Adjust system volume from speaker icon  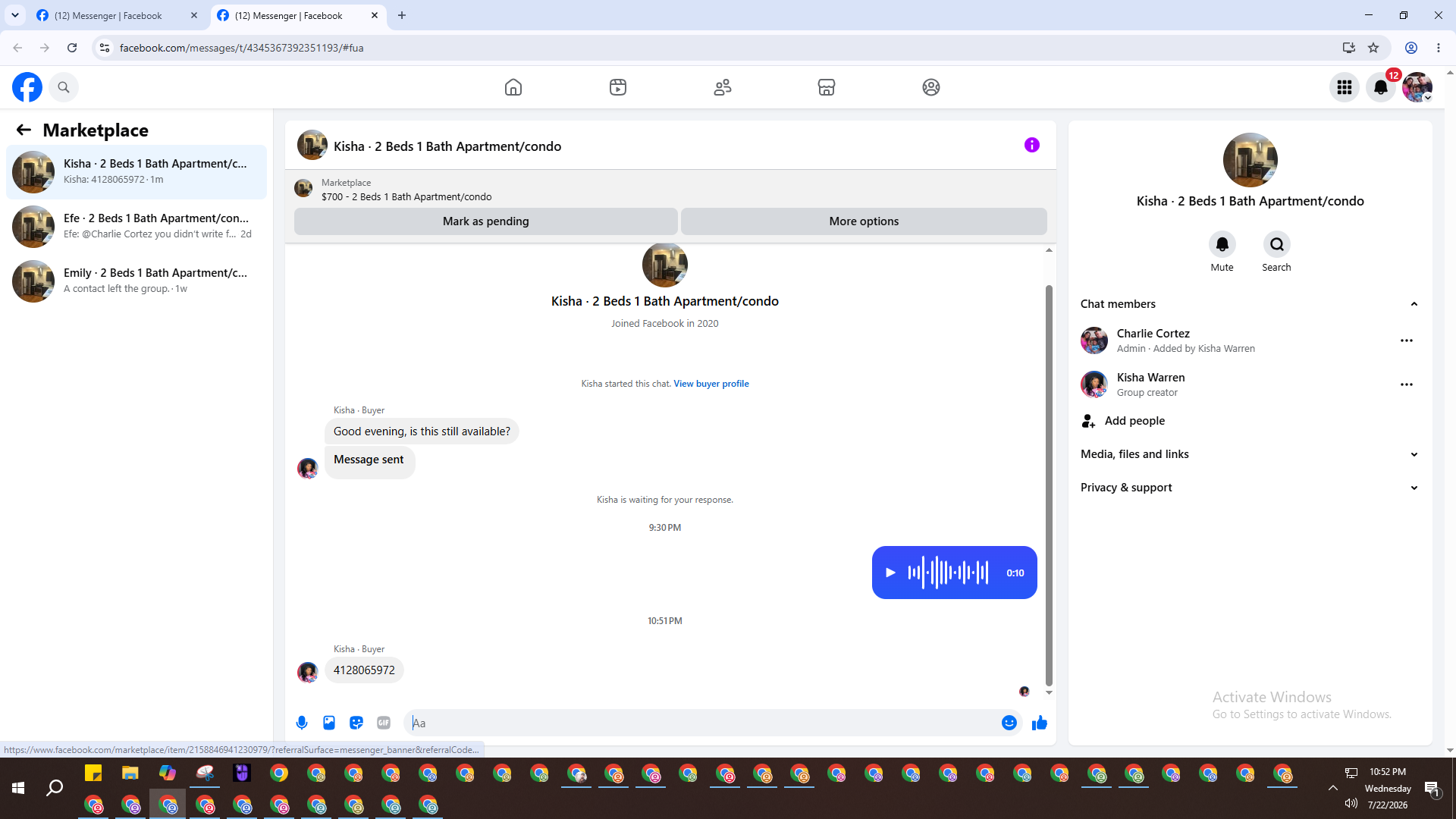[1351, 803]
